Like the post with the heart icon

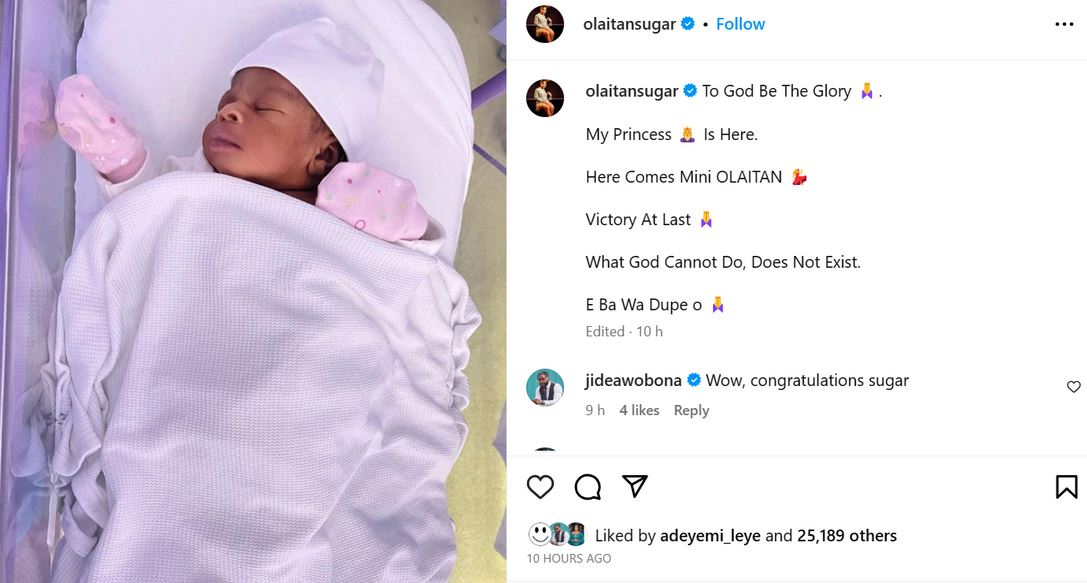(540, 487)
